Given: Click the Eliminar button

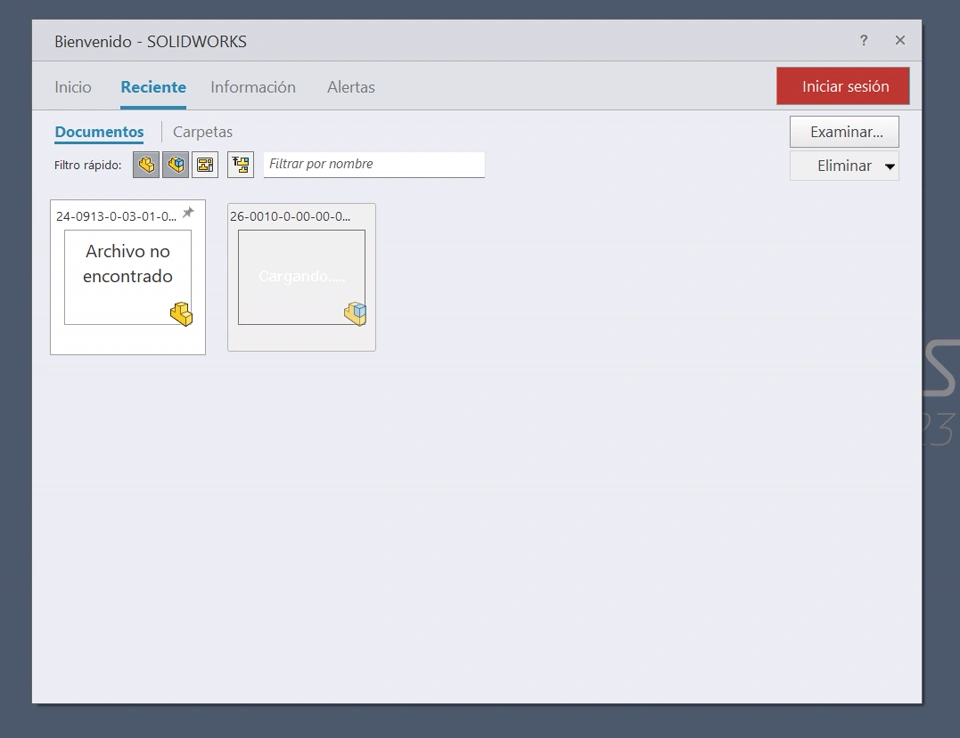Looking at the screenshot, I should tap(844, 165).
